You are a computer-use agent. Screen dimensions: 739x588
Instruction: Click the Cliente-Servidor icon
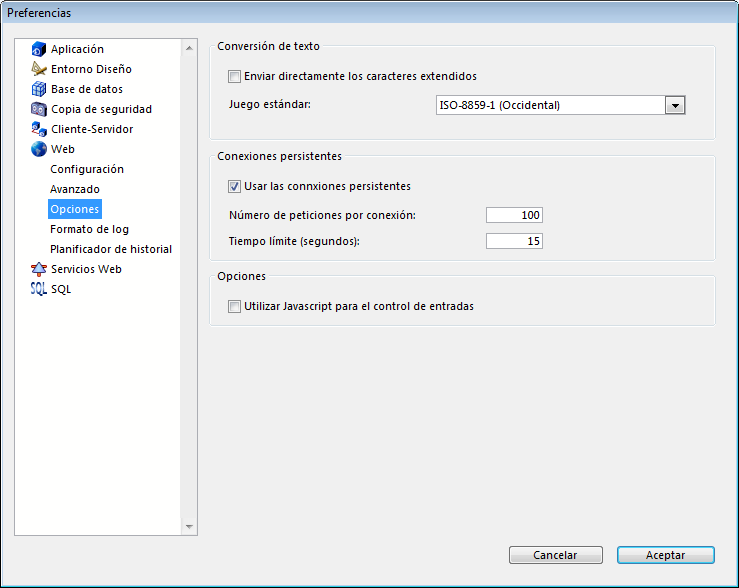(x=39, y=129)
